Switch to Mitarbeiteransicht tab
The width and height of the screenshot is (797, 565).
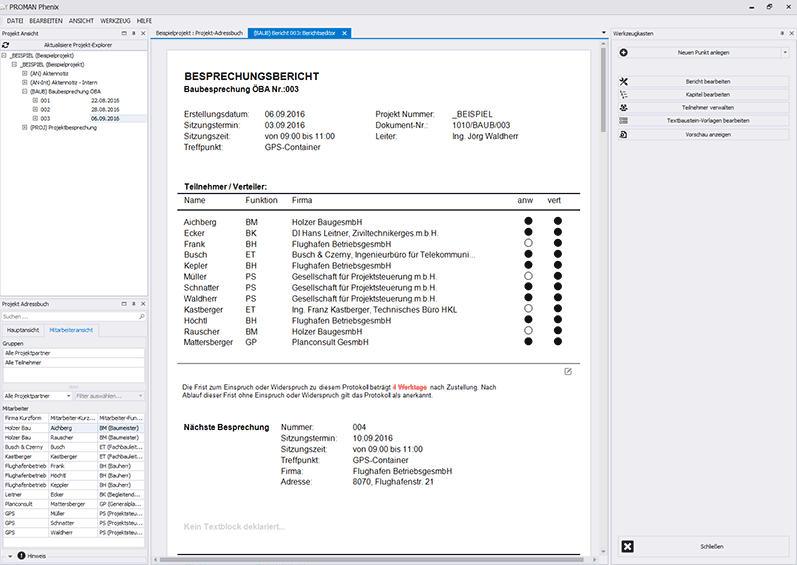point(71,330)
